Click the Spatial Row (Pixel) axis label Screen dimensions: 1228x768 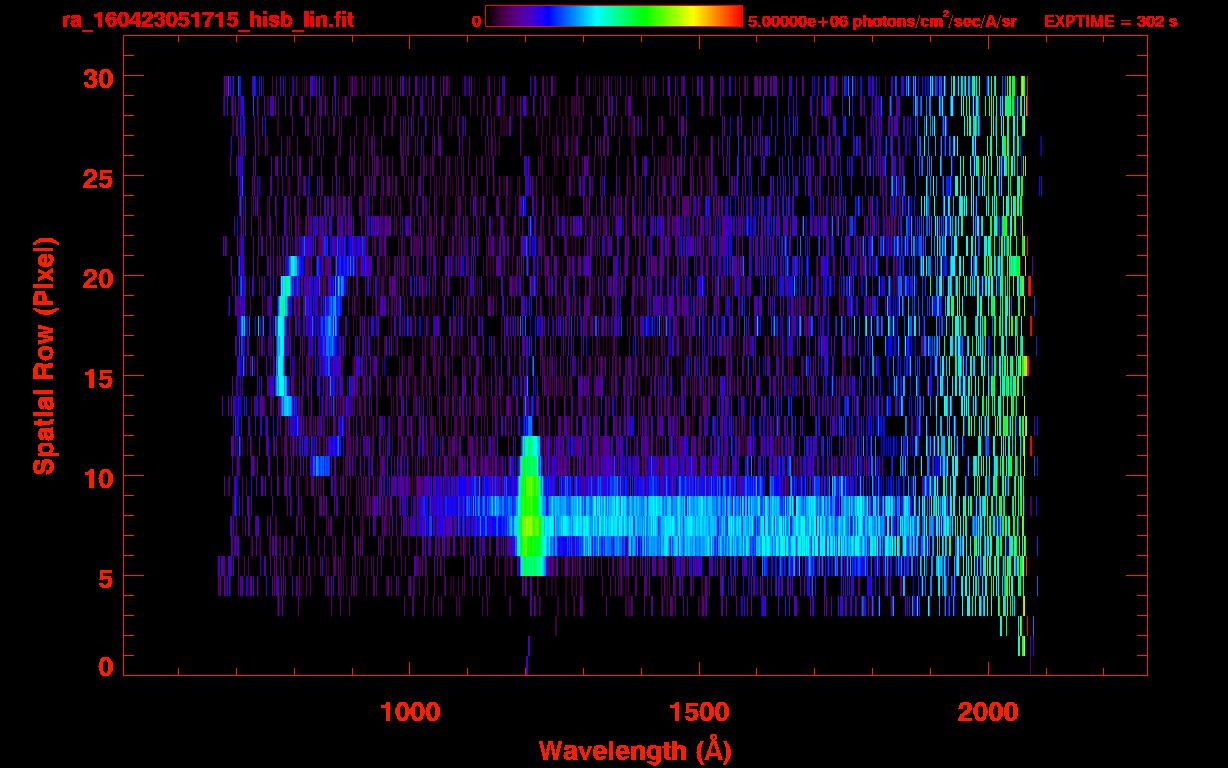coord(43,355)
